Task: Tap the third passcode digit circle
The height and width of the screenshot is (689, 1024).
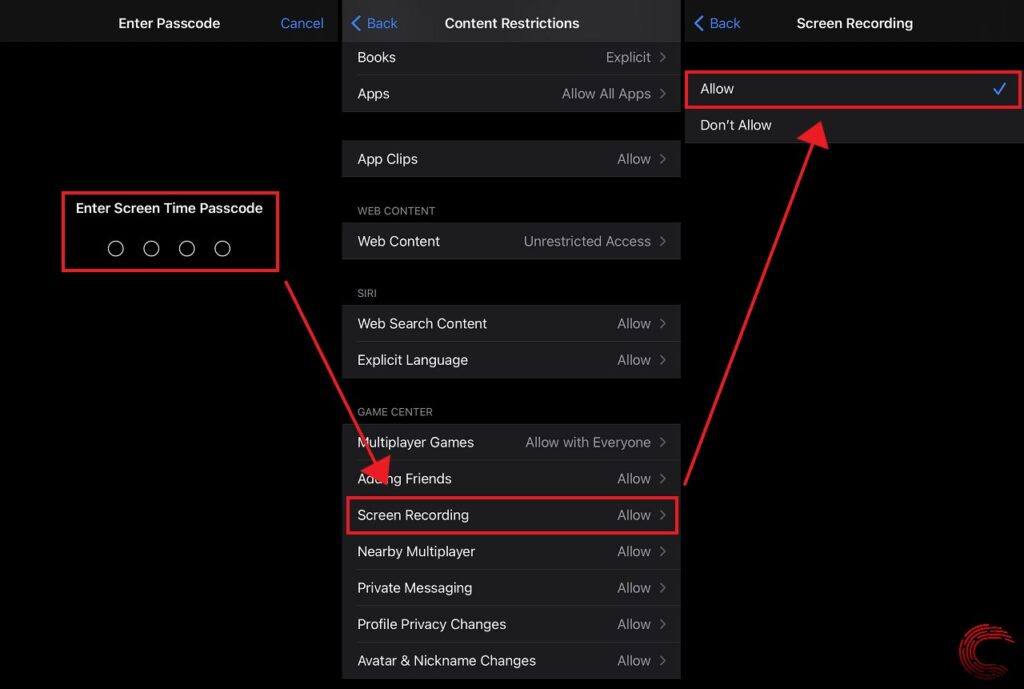Action: 187,249
